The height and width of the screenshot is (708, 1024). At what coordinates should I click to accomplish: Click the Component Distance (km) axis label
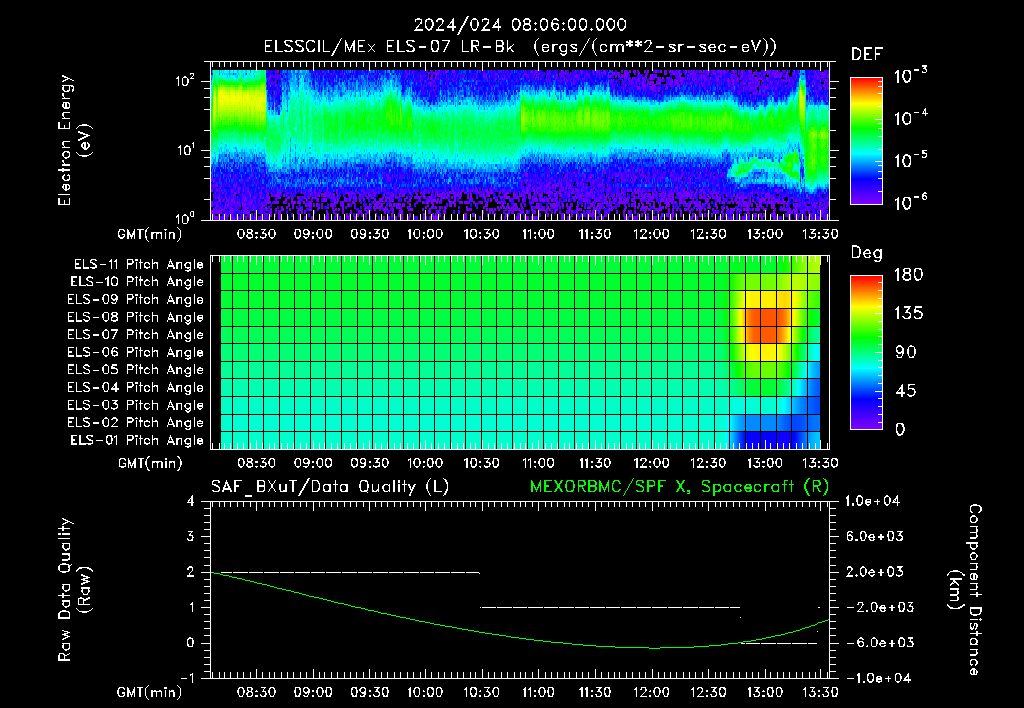(x=965, y=590)
